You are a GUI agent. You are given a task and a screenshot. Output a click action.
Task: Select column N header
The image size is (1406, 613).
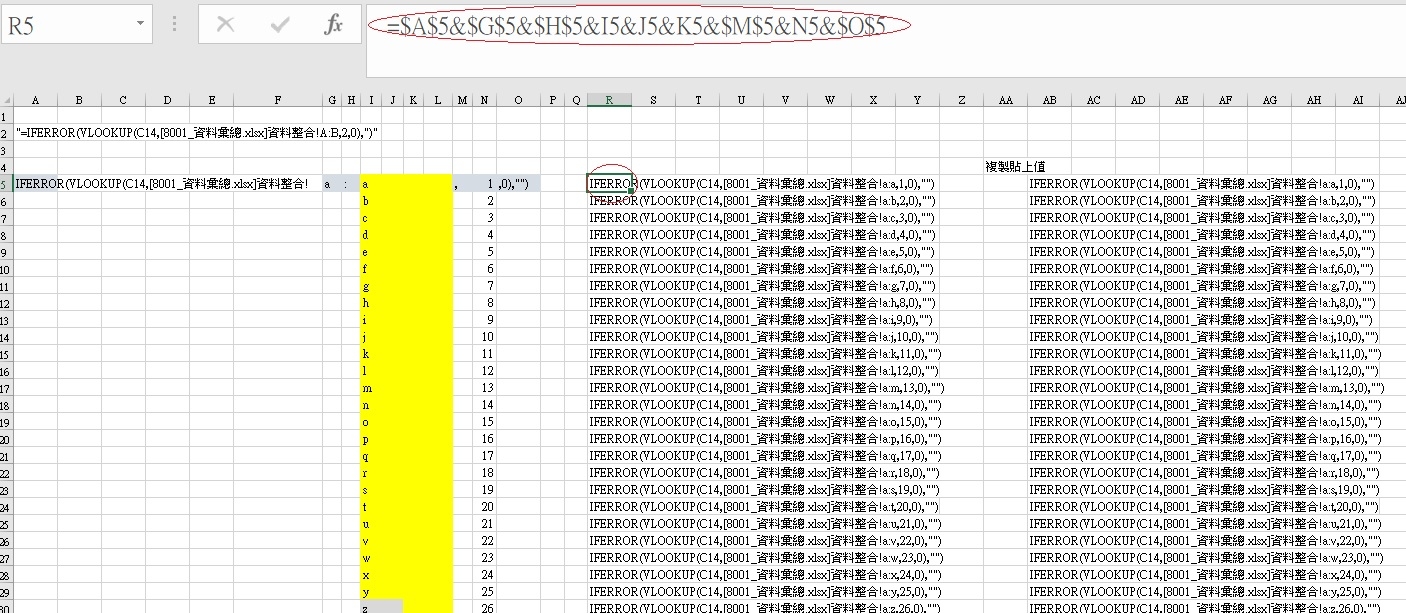pos(484,99)
